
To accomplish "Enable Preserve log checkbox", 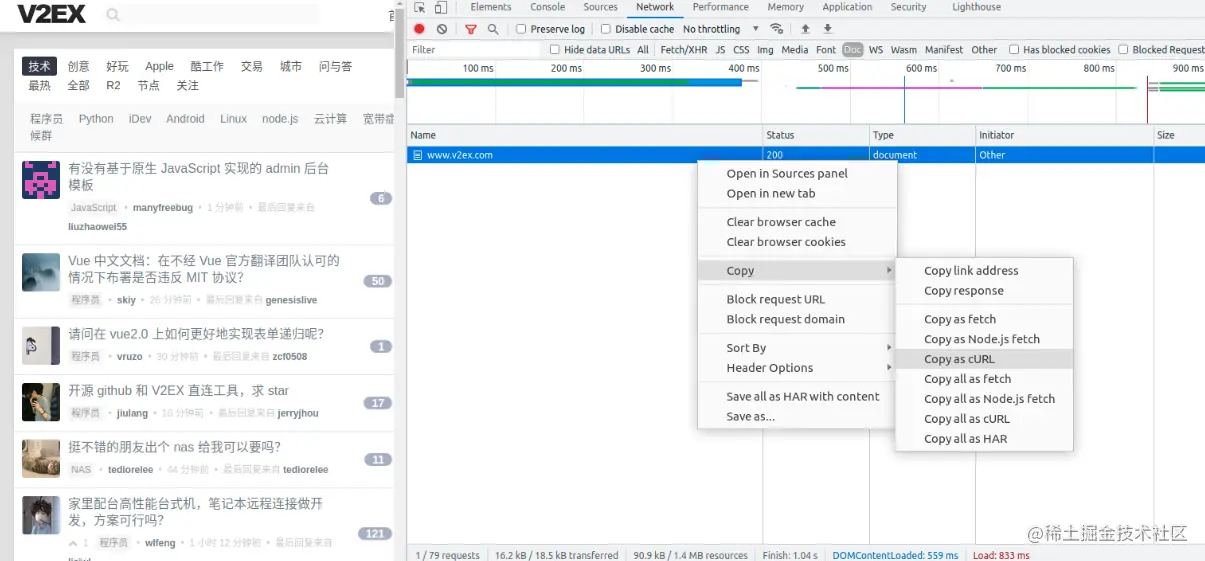I will 521,29.
